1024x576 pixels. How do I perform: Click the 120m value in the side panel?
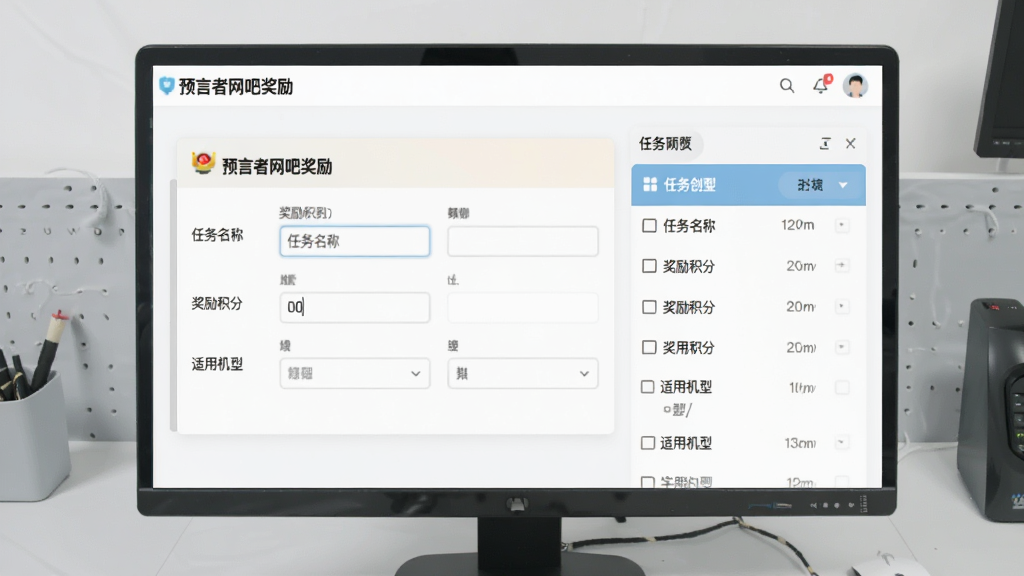point(797,225)
